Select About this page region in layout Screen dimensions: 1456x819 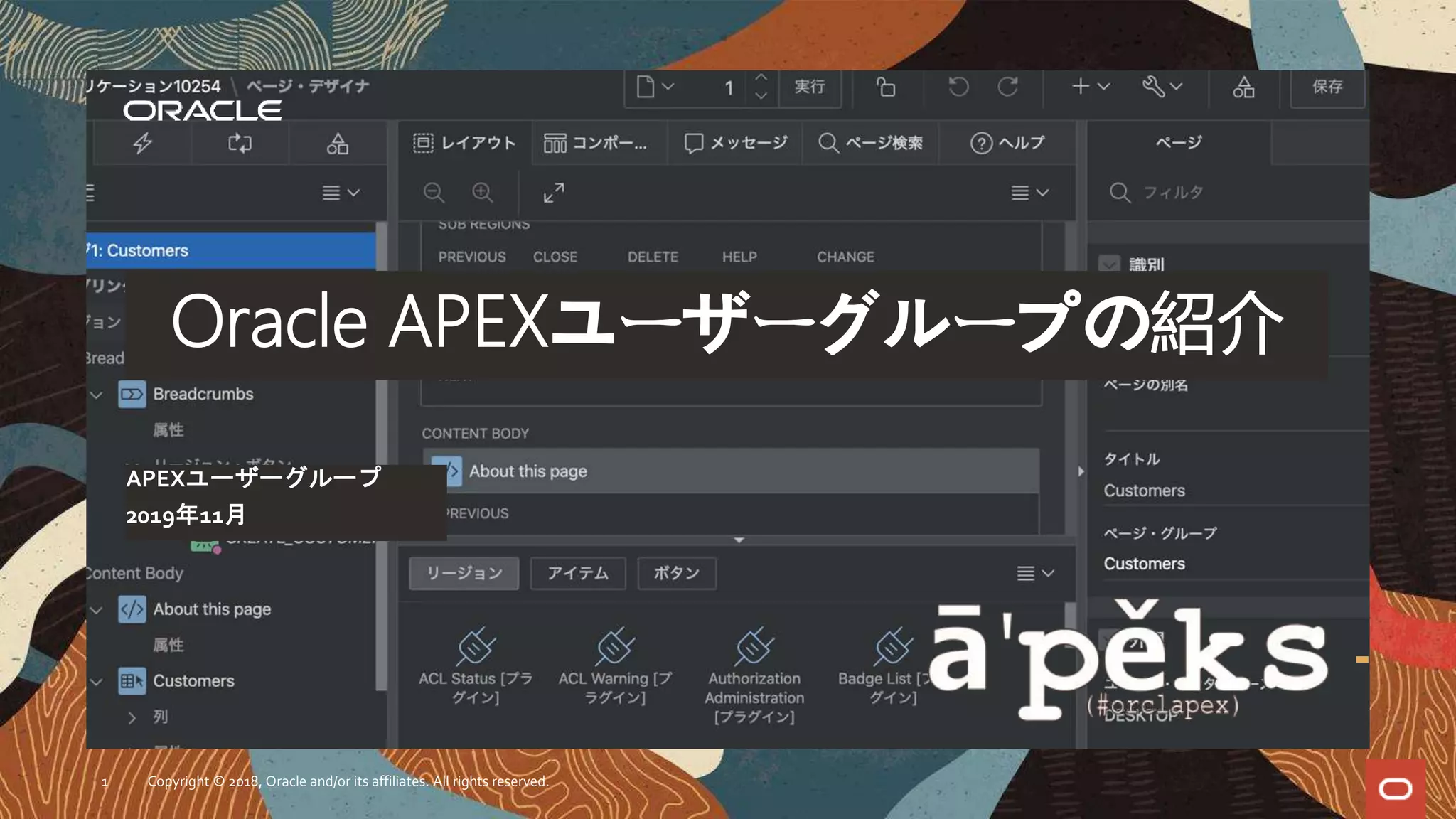[x=731, y=471]
